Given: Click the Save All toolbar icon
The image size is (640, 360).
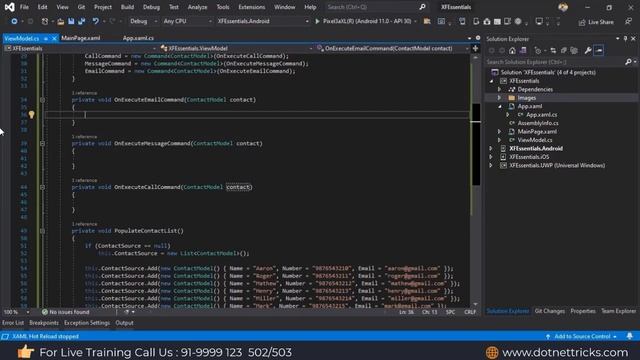Looking at the screenshot, I should [x=81, y=21].
